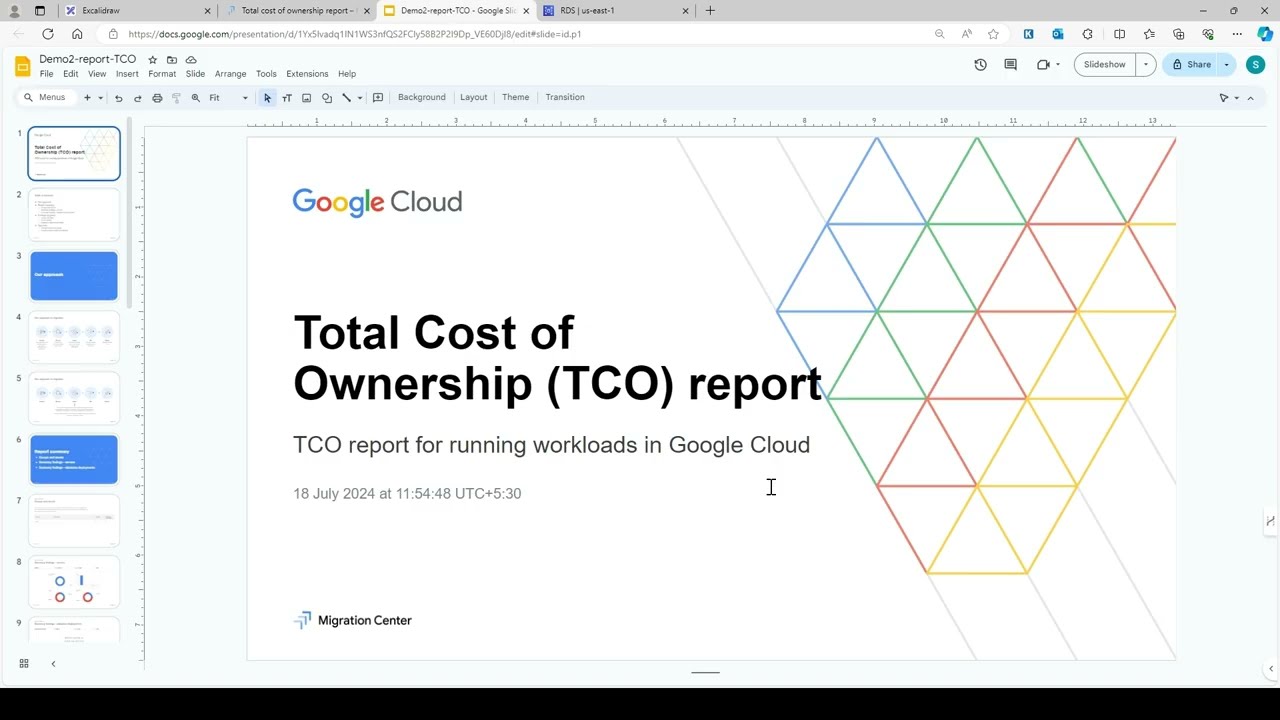This screenshot has height=720, width=1280.
Task: Select slide 3 thumbnail Our approach
Action: [x=74, y=276]
